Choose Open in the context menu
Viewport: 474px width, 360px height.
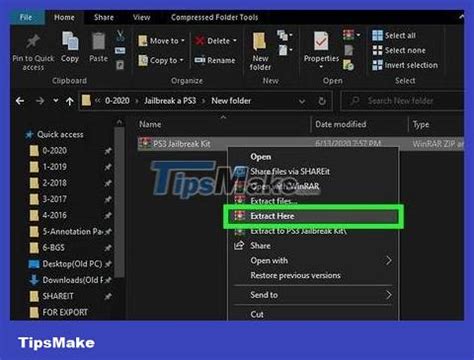(261, 157)
